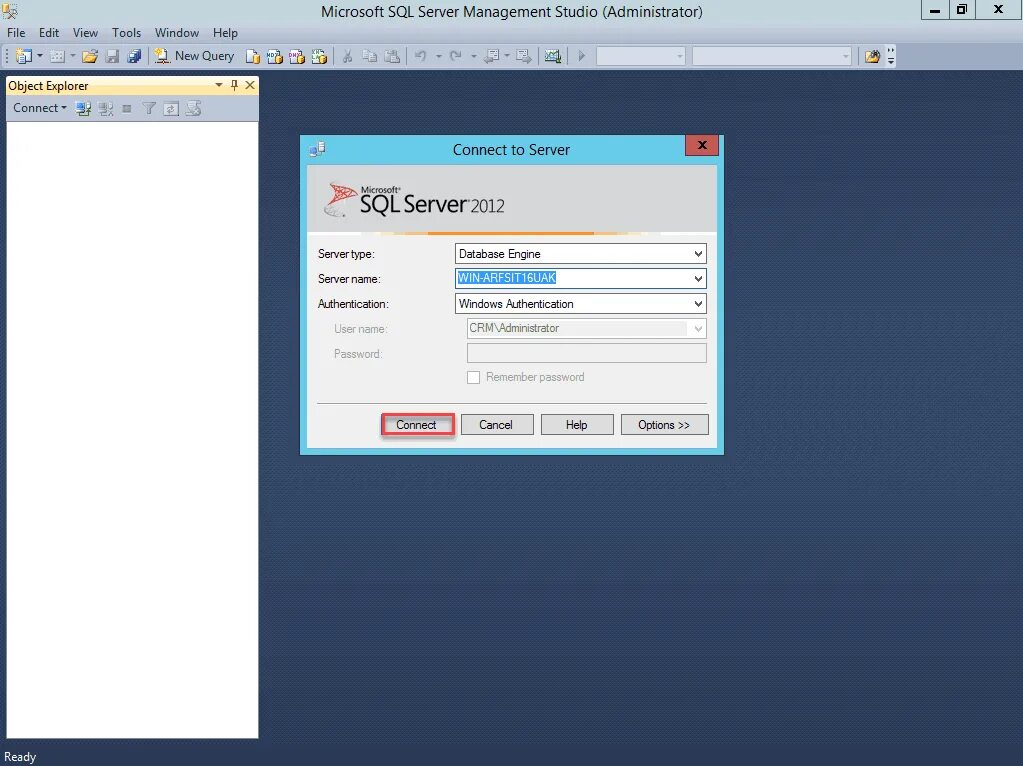
Task: Open a Database Engine Query from toolbar
Action: point(252,56)
